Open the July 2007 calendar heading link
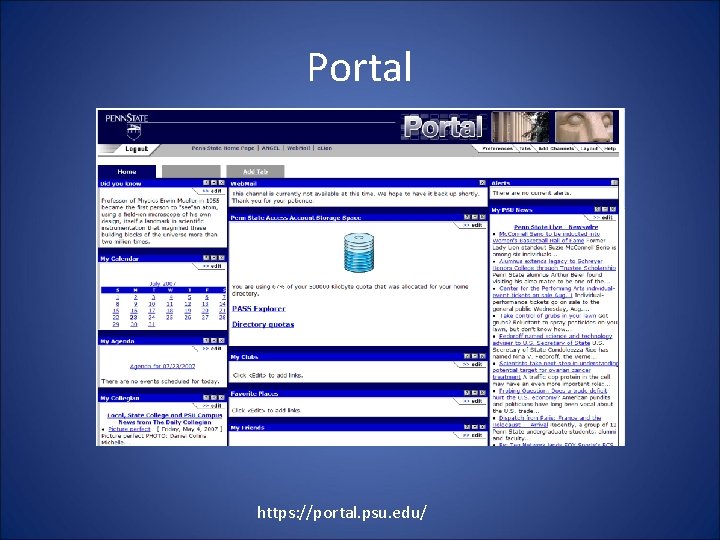 pyautogui.click(x=163, y=284)
